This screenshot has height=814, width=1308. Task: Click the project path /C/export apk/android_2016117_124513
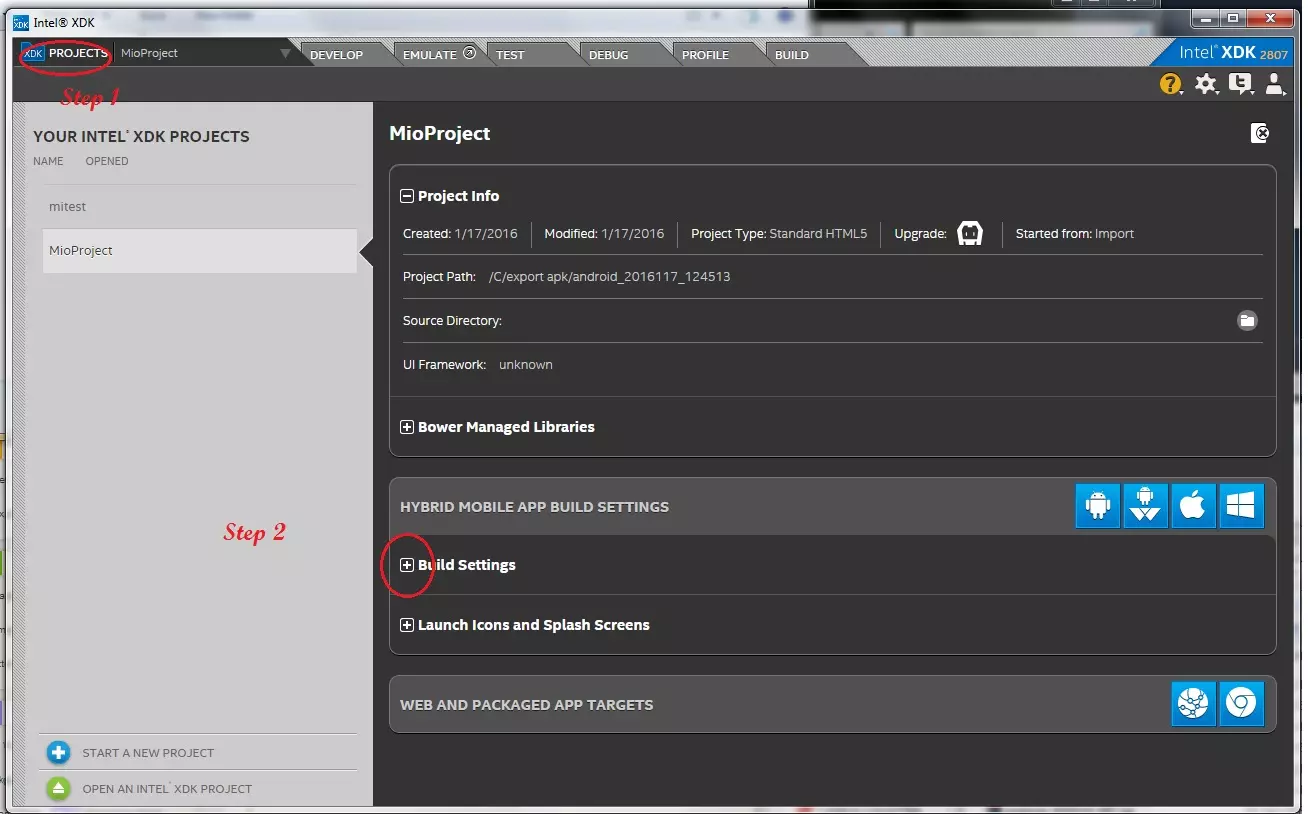[609, 277]
